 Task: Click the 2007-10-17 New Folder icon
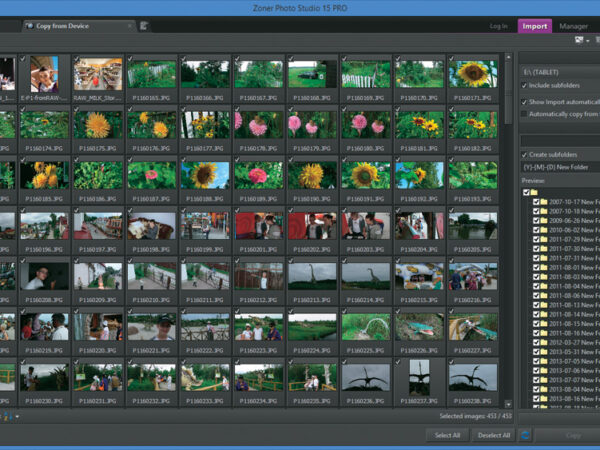click(546, 201)
